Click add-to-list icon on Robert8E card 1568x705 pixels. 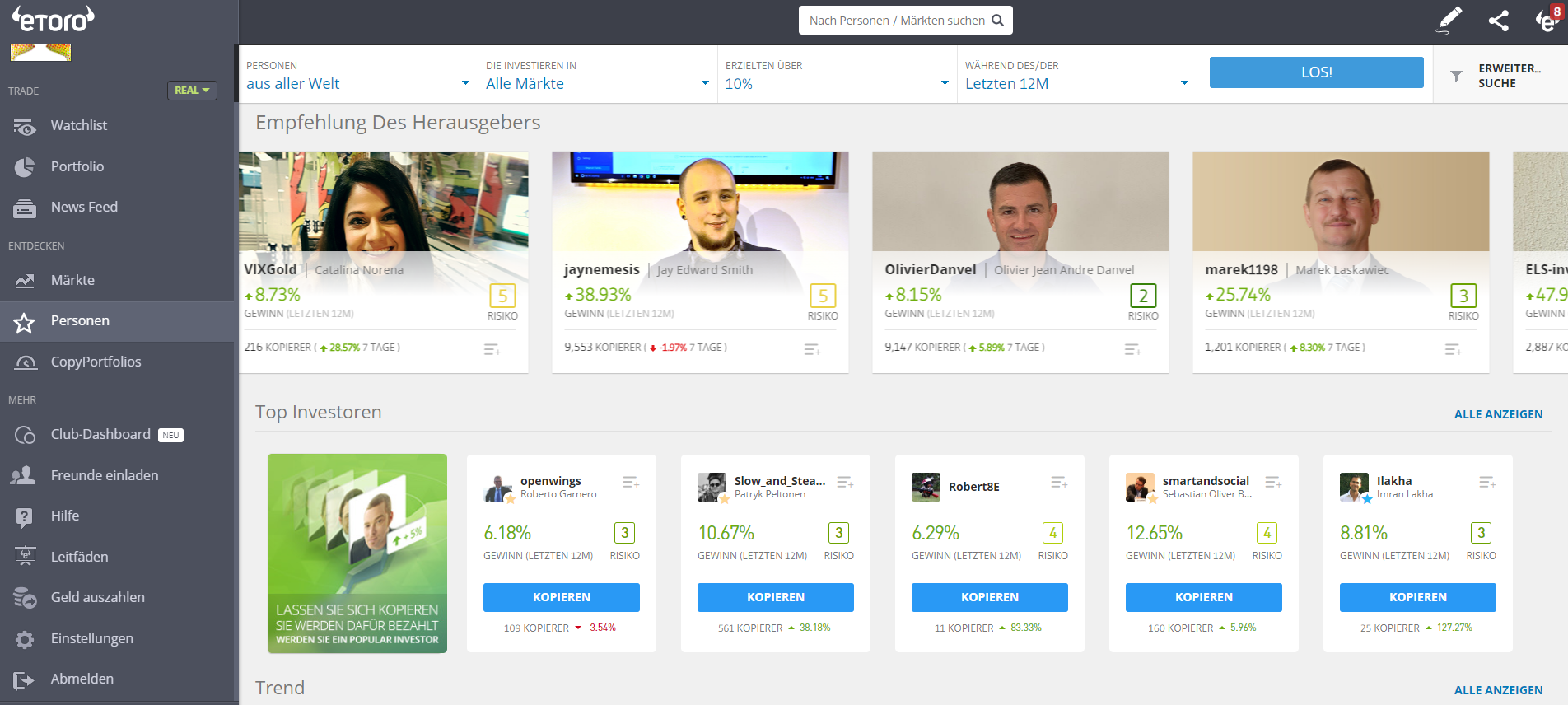[1059, 482]
